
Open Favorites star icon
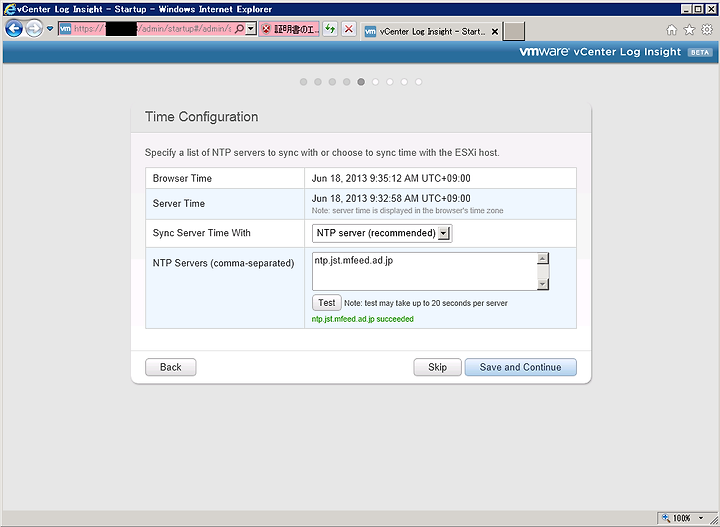690,30
